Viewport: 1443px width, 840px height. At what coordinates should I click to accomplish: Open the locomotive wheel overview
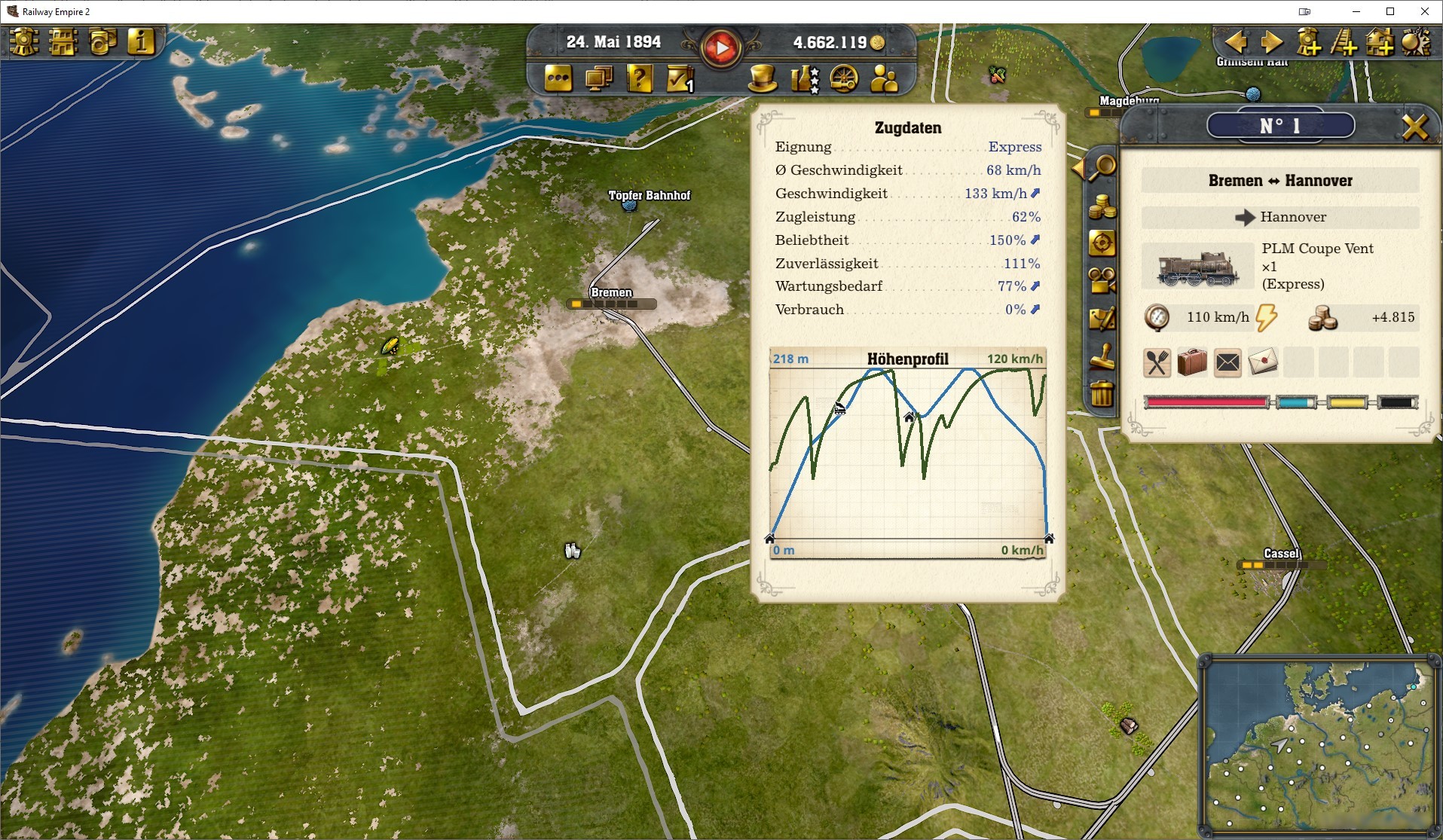(844, 78)
